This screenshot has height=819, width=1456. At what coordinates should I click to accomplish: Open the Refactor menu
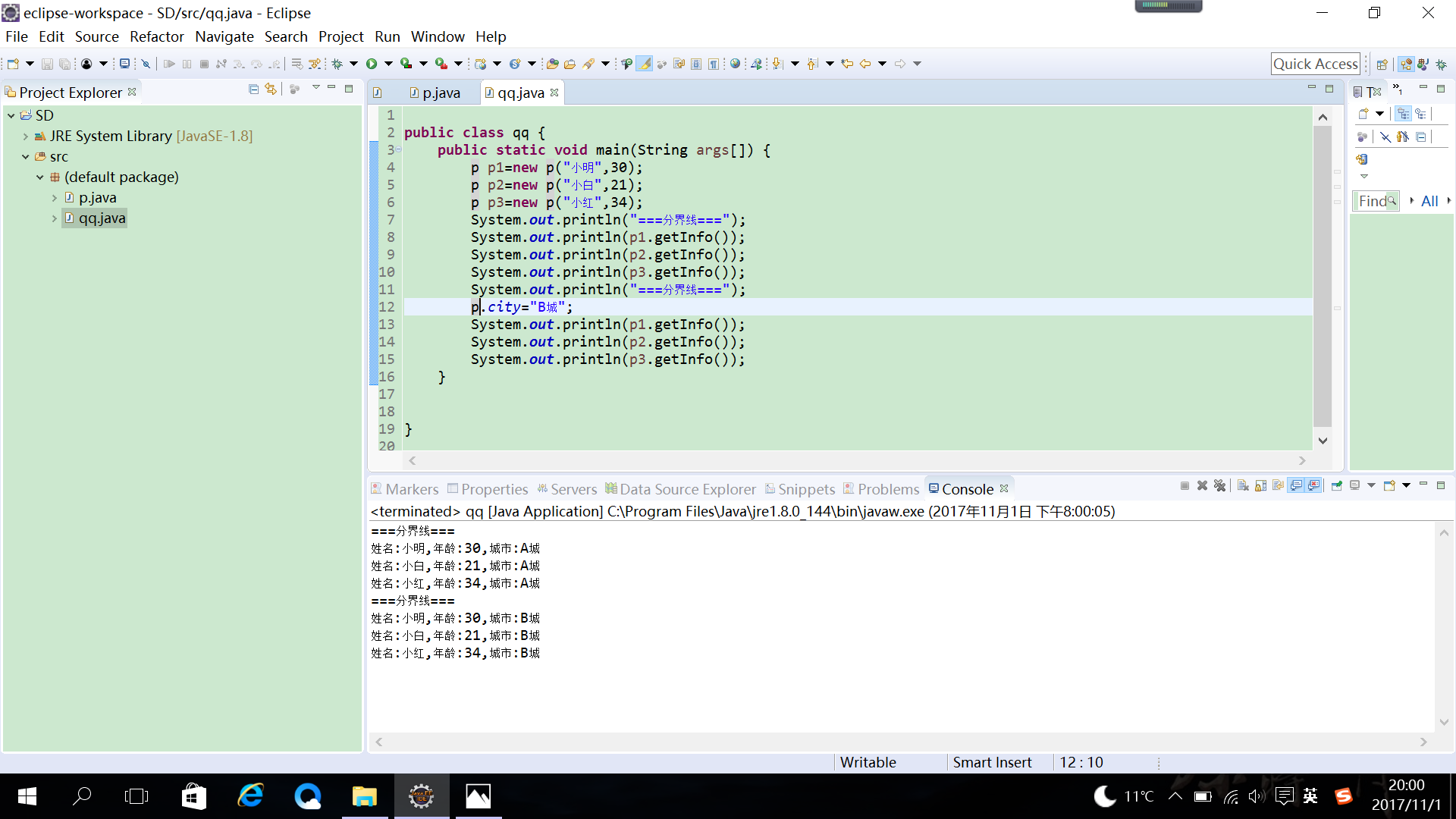coord(156,36)
